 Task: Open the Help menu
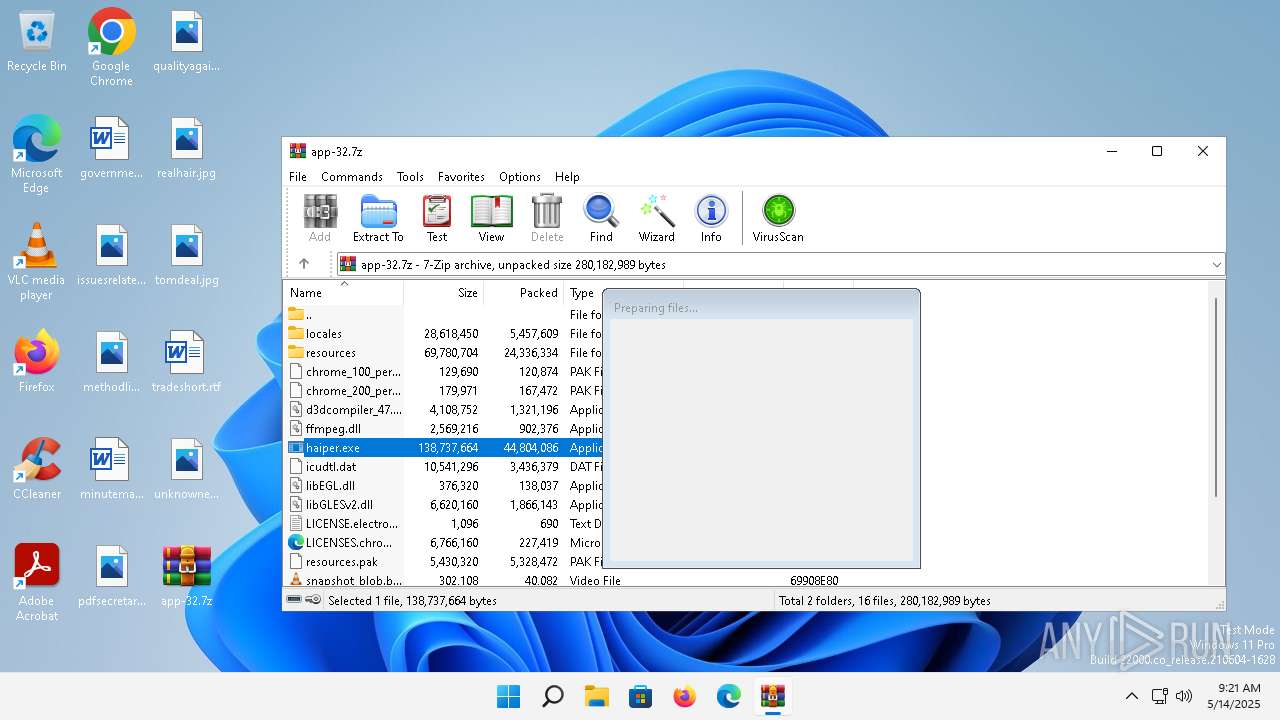pos(567,176)
